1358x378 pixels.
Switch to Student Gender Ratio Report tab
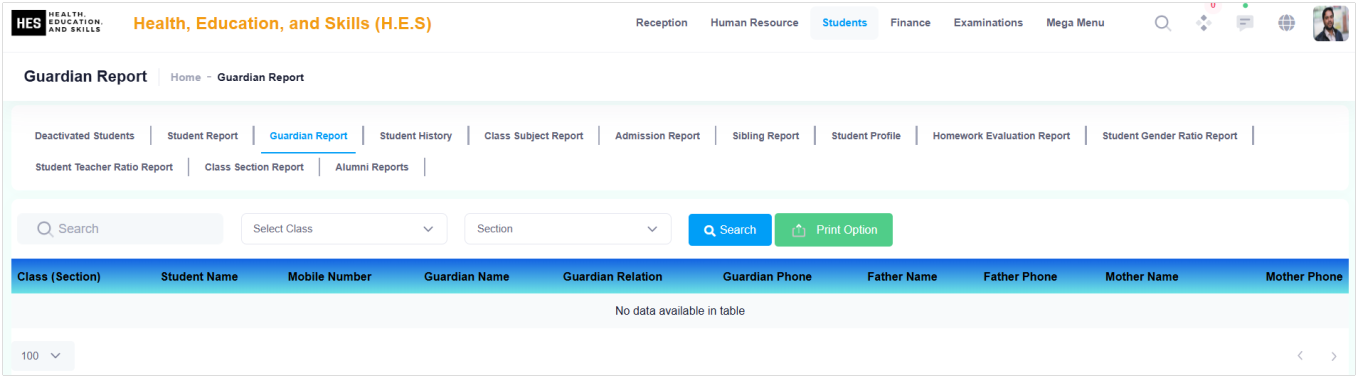pos(1170,136)
